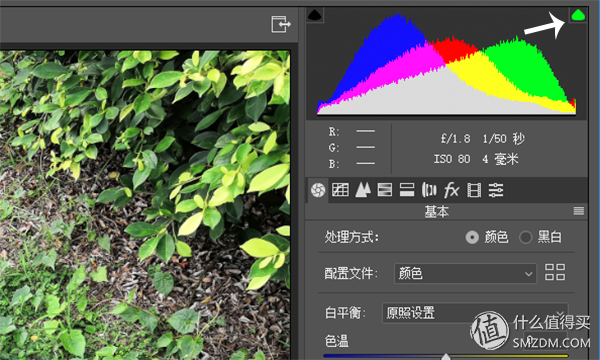
Task: Select the 黑白 treatment radio button
Action: (525, 238)
